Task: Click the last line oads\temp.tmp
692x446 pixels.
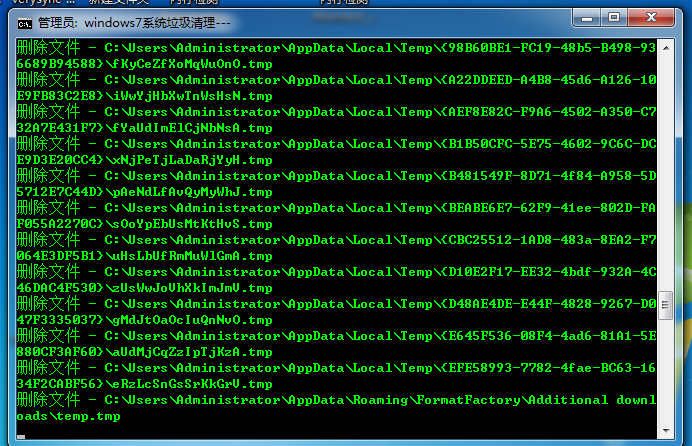Action: pos(68,416)
